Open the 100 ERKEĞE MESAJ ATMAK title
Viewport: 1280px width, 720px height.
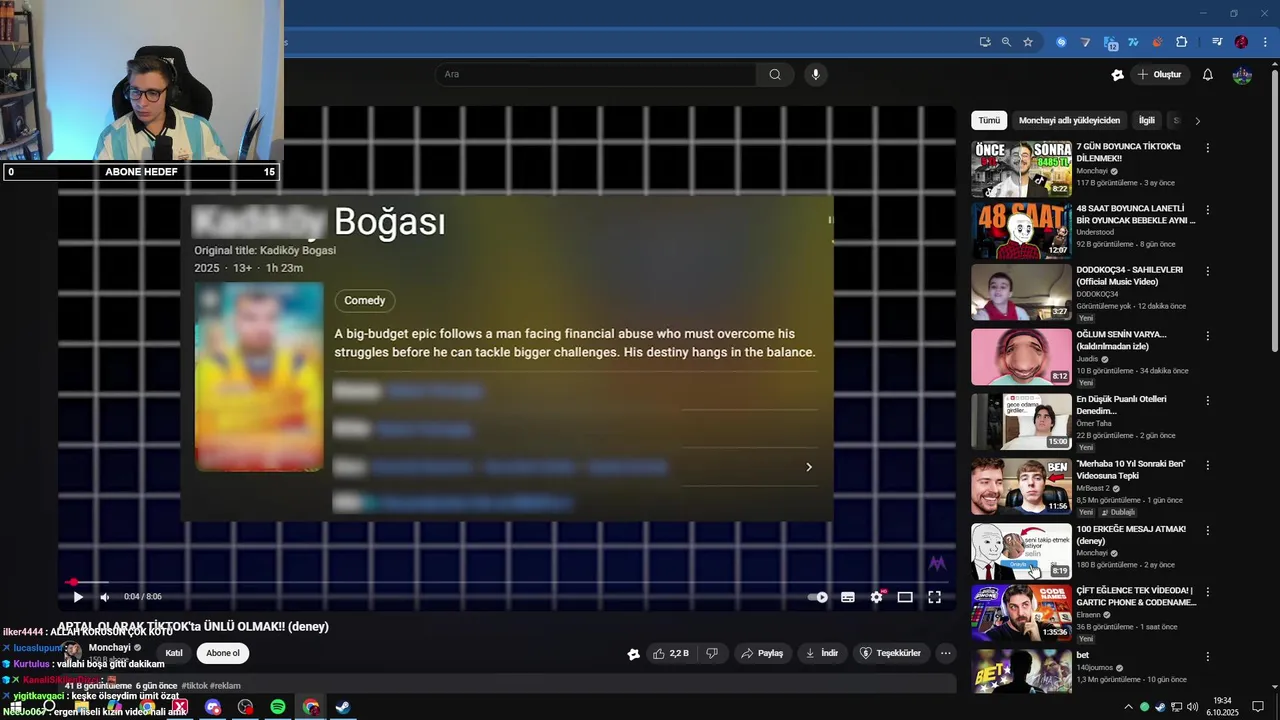point(1131,535)
